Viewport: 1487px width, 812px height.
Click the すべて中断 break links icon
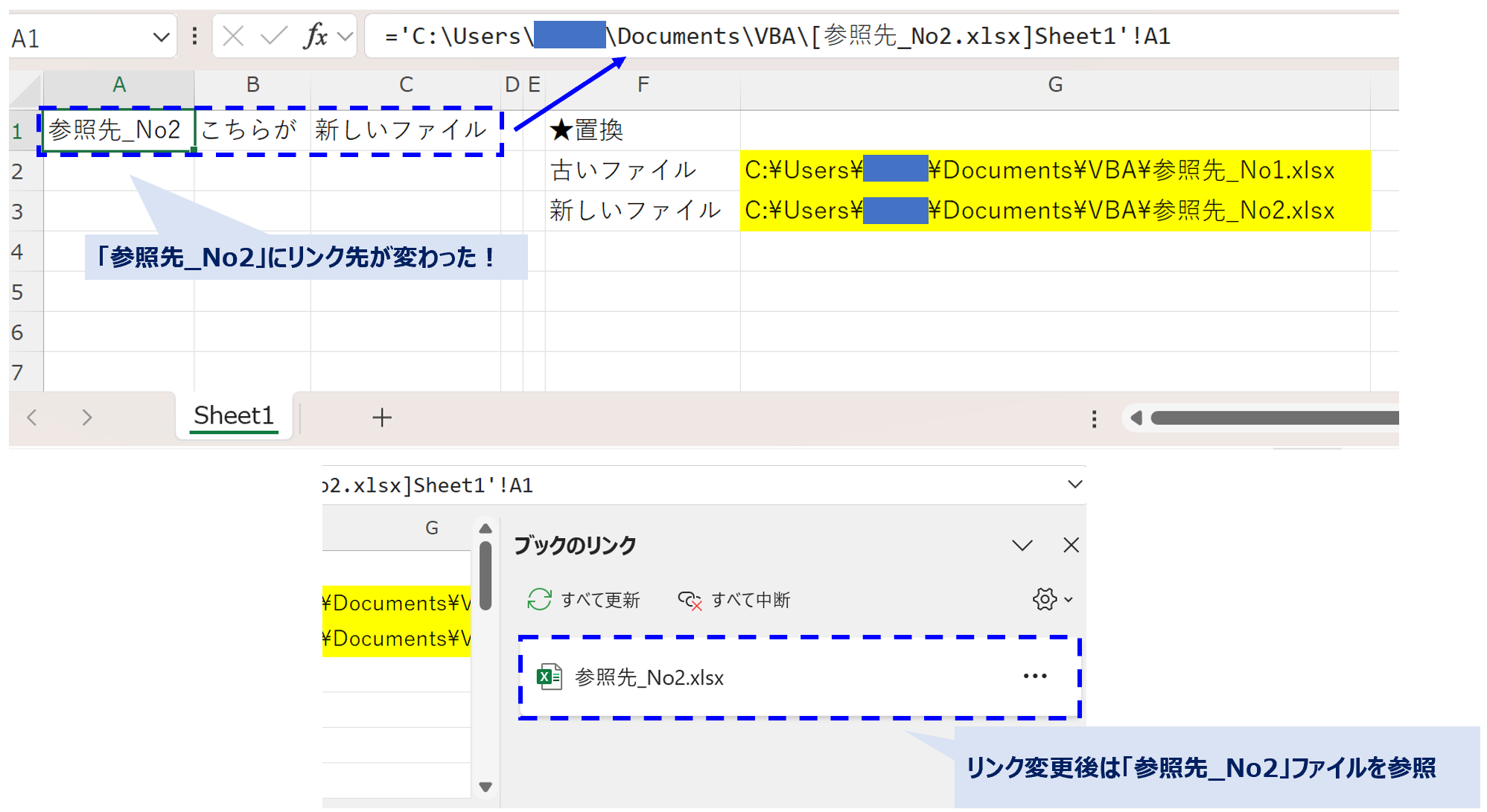coord(692,600)
